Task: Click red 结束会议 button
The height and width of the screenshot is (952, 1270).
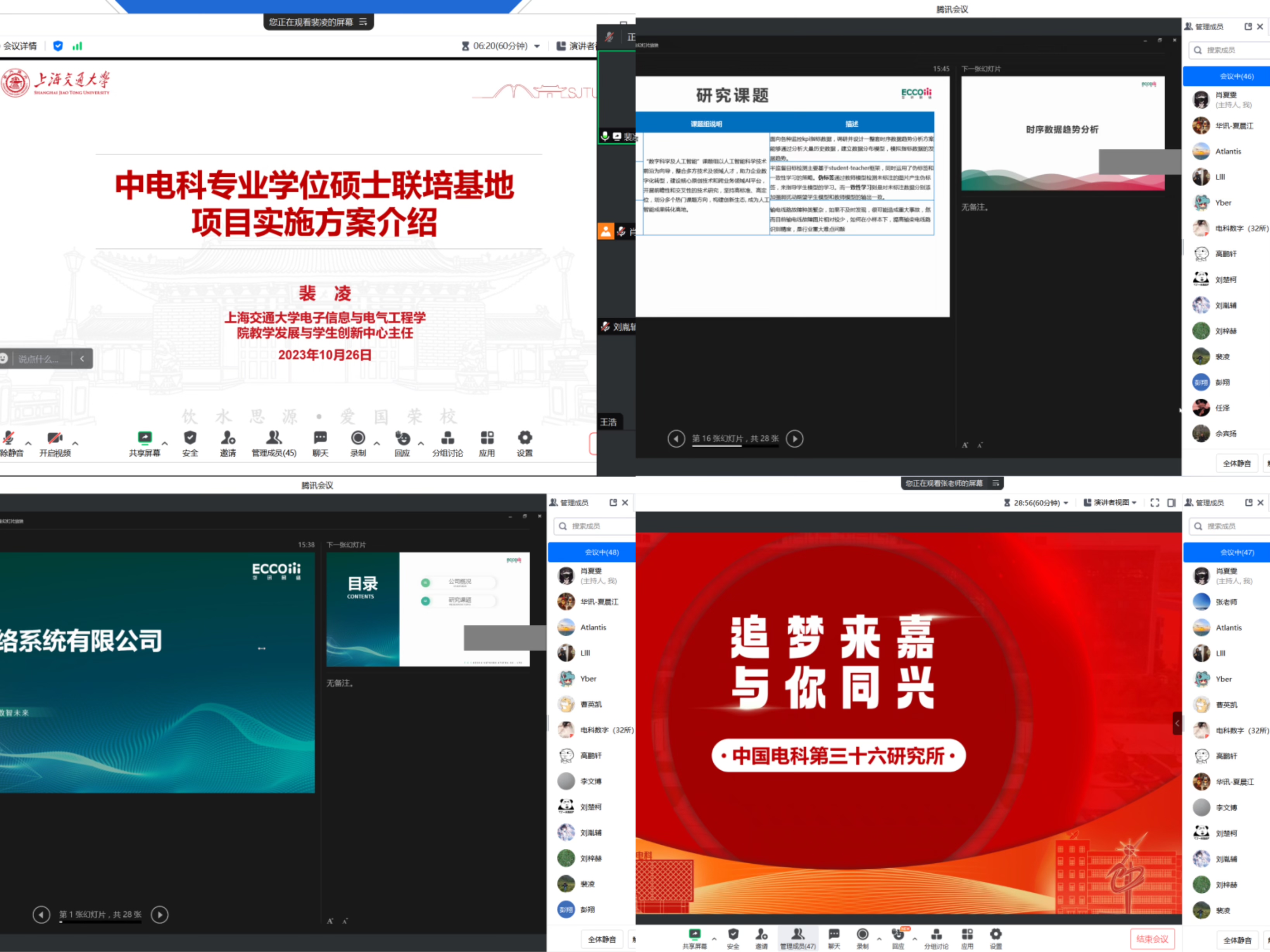Action: pos(1152,939)
